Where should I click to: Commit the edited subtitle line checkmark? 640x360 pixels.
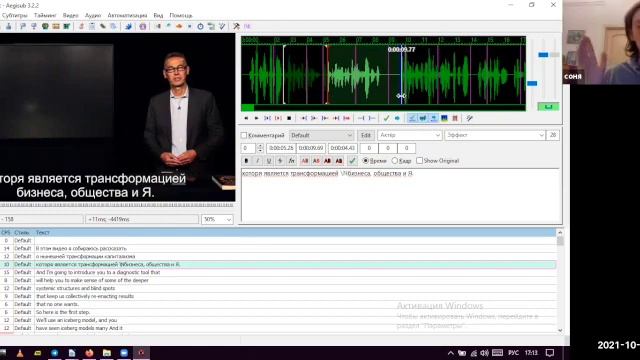click(352, 161)
